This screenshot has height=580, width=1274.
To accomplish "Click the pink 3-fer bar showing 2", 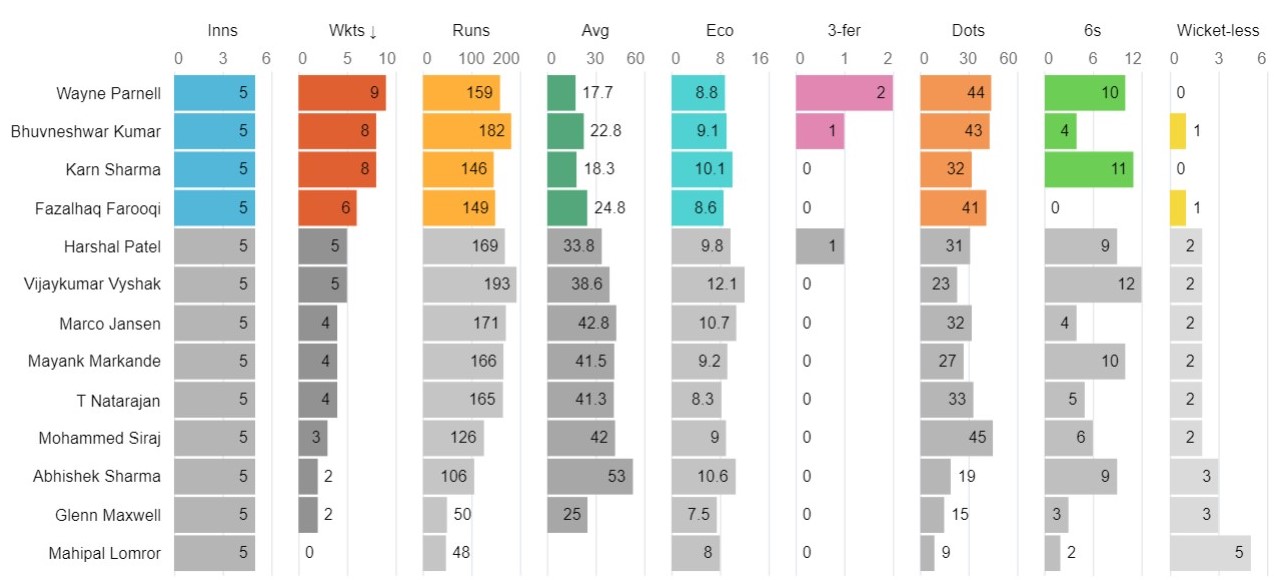I will pos(844,94).
